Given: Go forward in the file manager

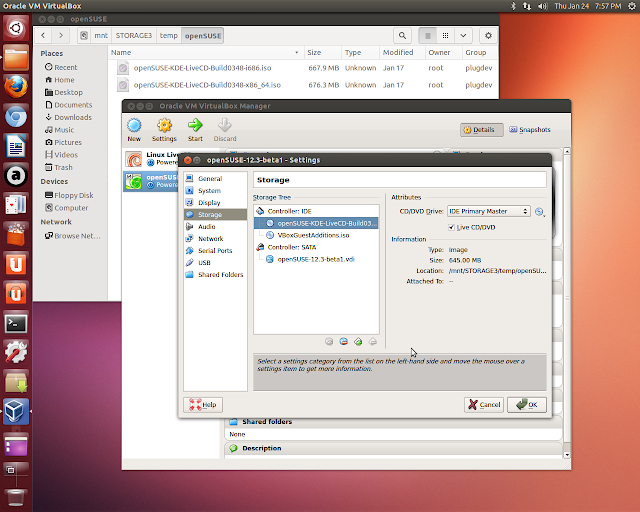Looking at the screenshot, I should coord(61,36).
